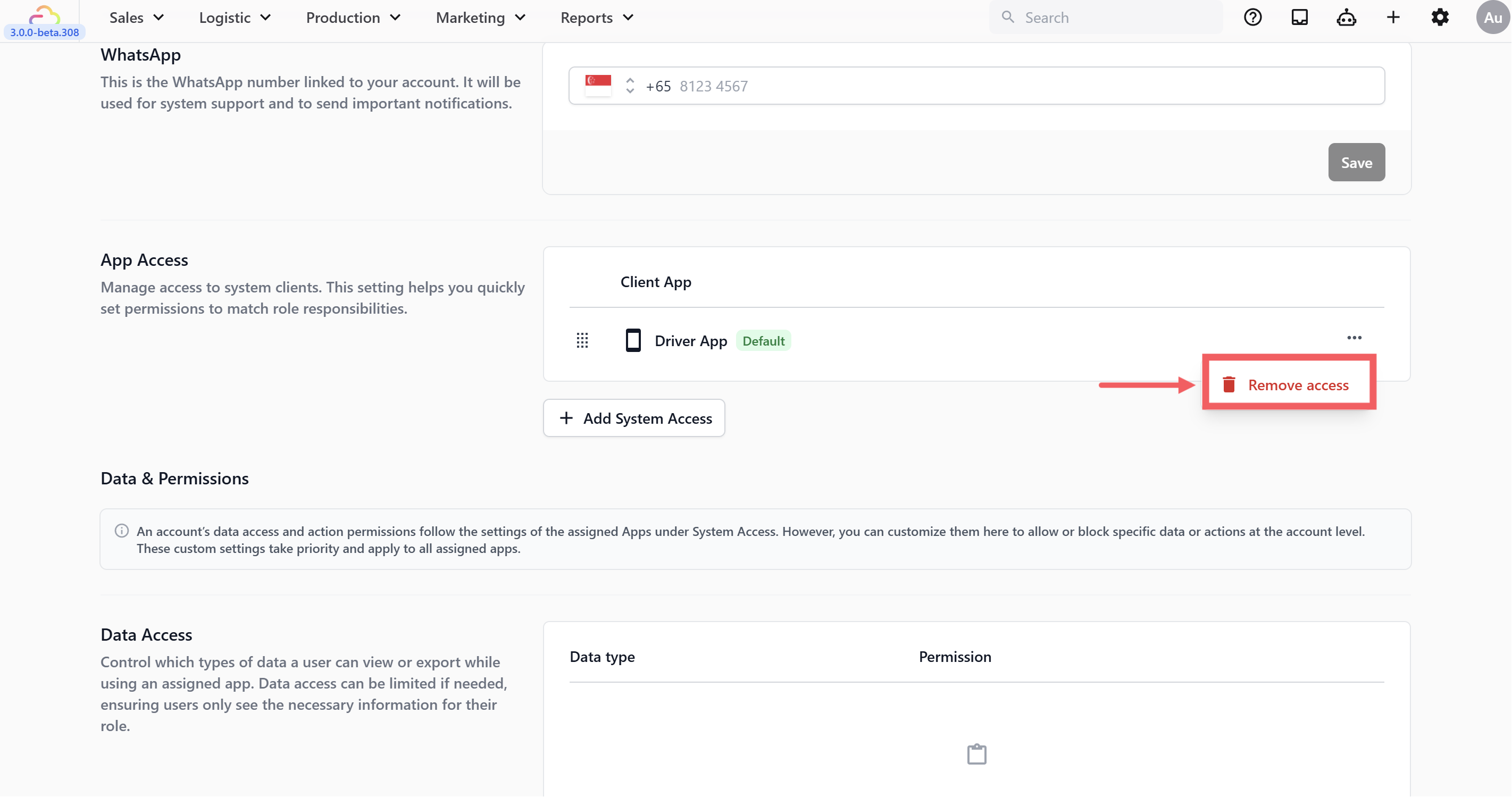Click the cloud logo in top left
This screenshot has width=1512, height=797.
44,14
